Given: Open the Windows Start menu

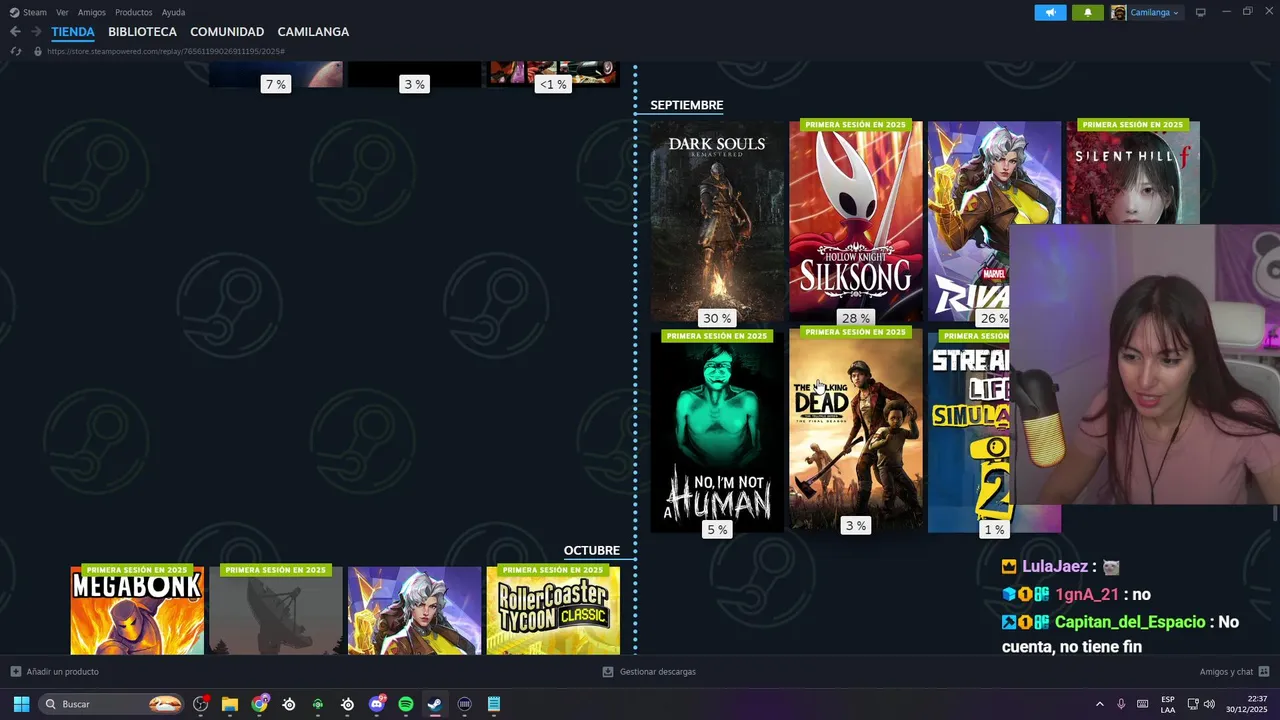Looking at the screenshot, I should tap(21, 704).
